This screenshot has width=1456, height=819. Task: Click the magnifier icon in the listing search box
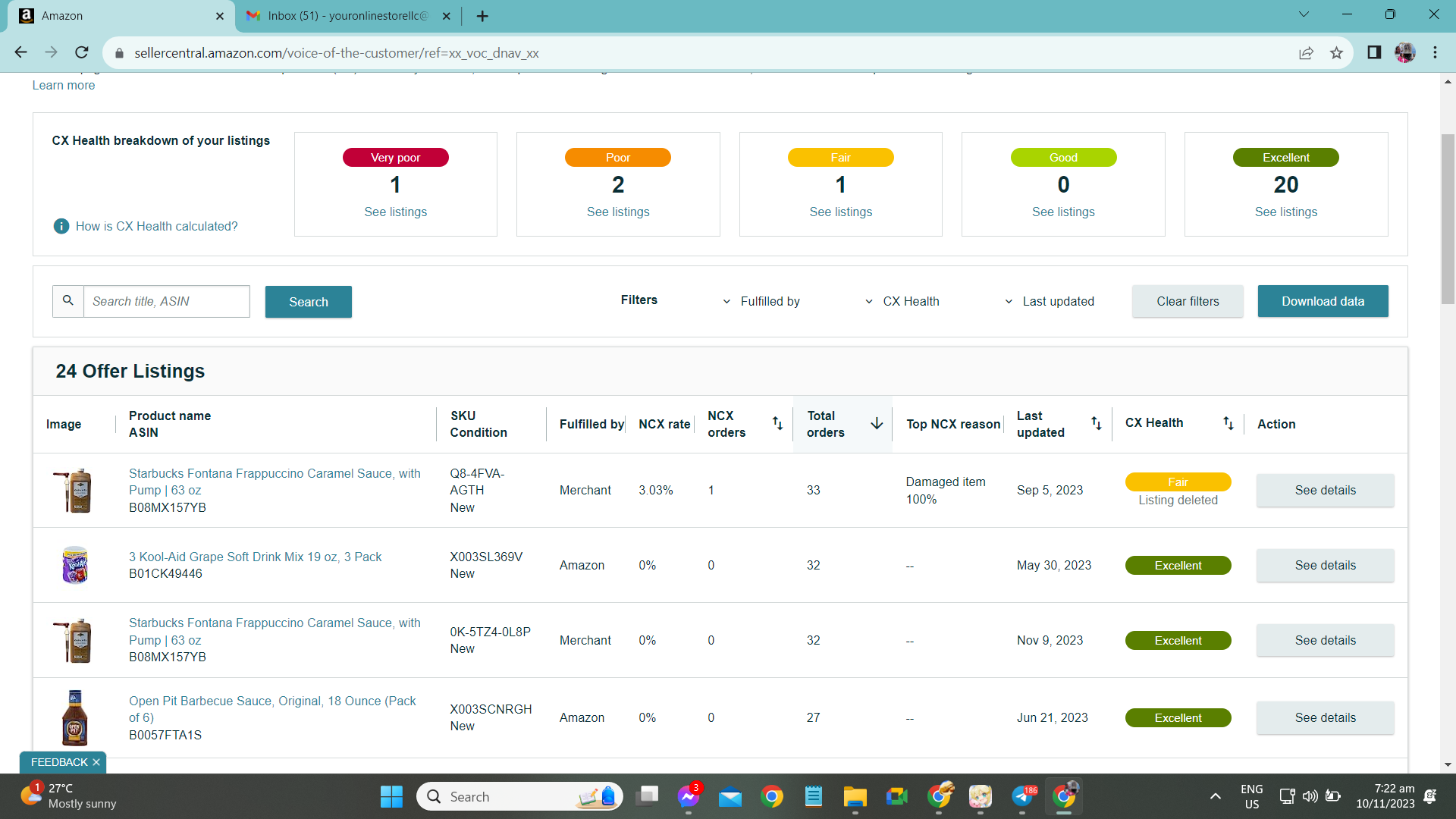pos(68,301)
